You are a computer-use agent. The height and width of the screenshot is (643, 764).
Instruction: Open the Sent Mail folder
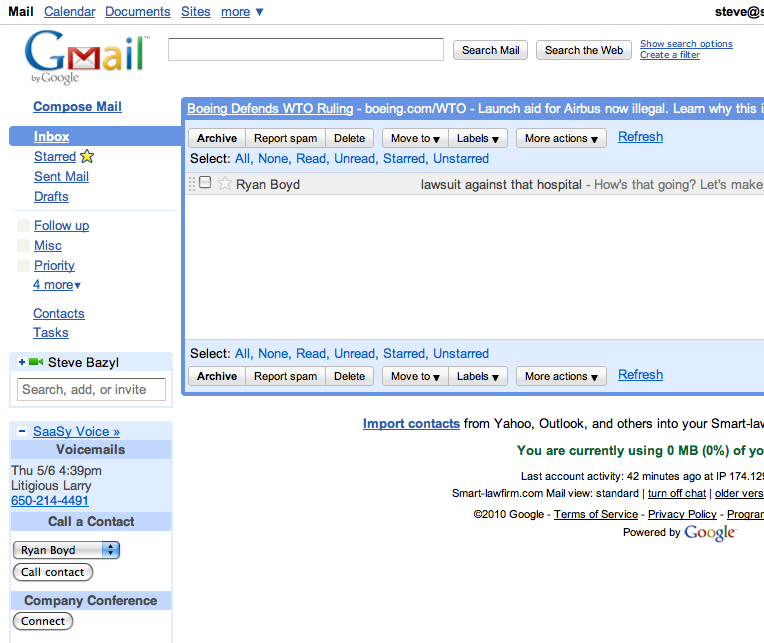click(61, 176)
